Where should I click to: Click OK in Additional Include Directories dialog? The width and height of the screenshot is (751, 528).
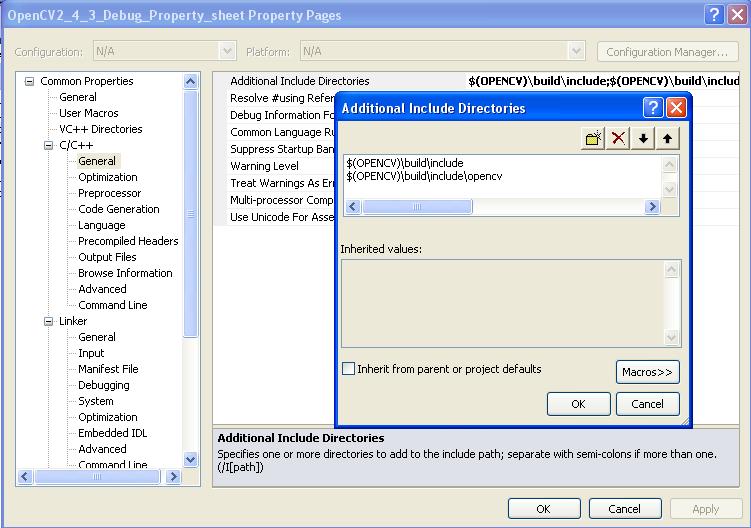[579, 404]
